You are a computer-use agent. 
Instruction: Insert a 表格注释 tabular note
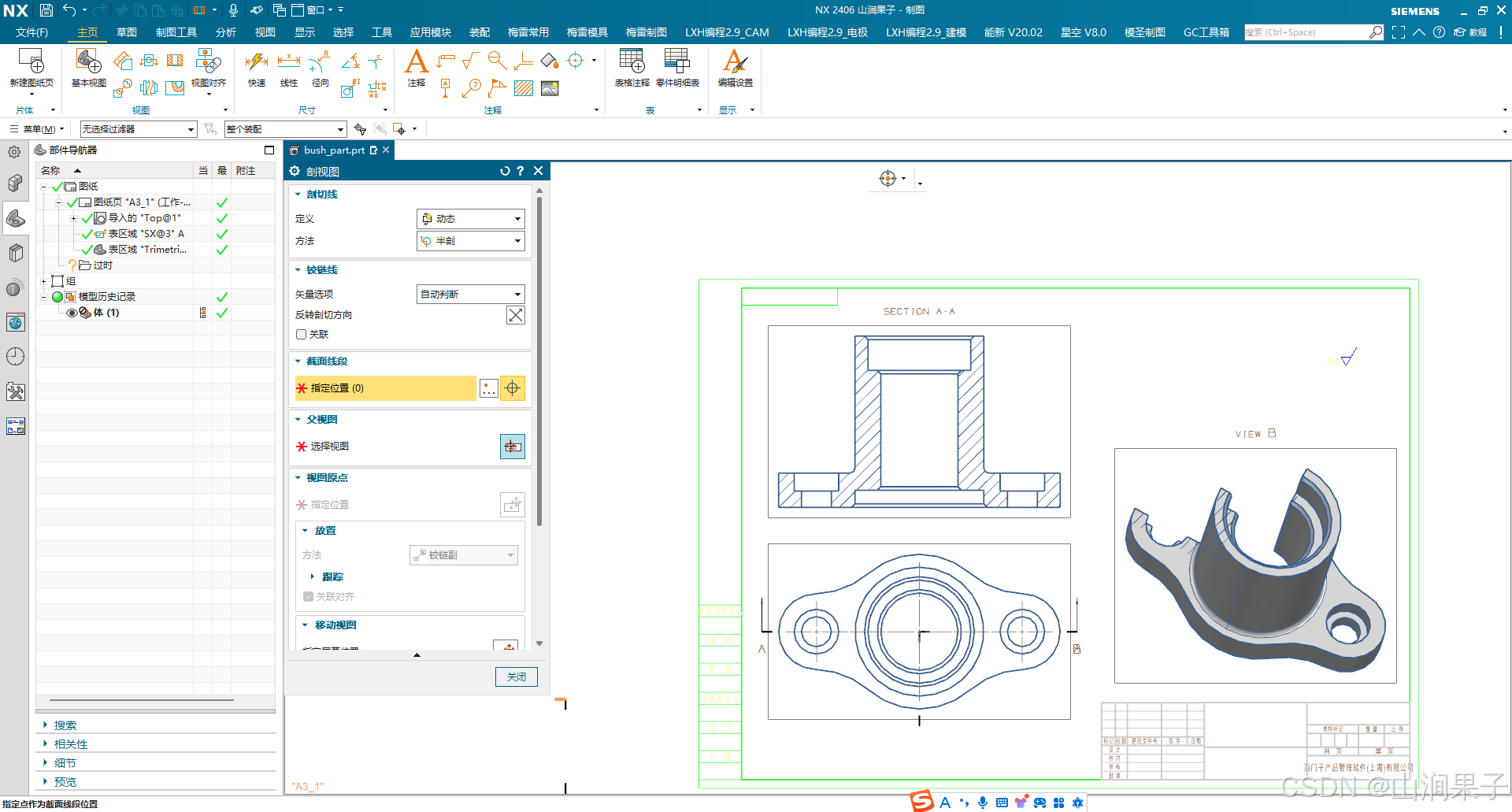(x=632, y=61)
